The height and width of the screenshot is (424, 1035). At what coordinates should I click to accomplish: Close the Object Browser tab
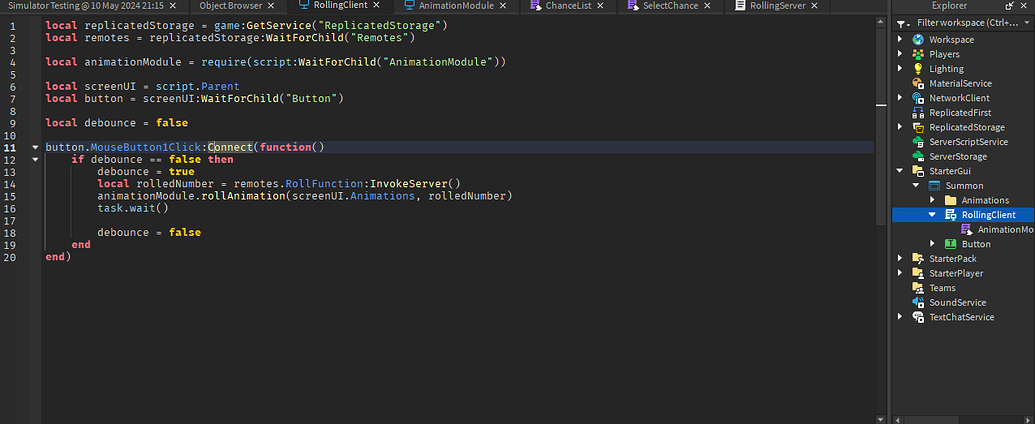(x=272, y=5)
